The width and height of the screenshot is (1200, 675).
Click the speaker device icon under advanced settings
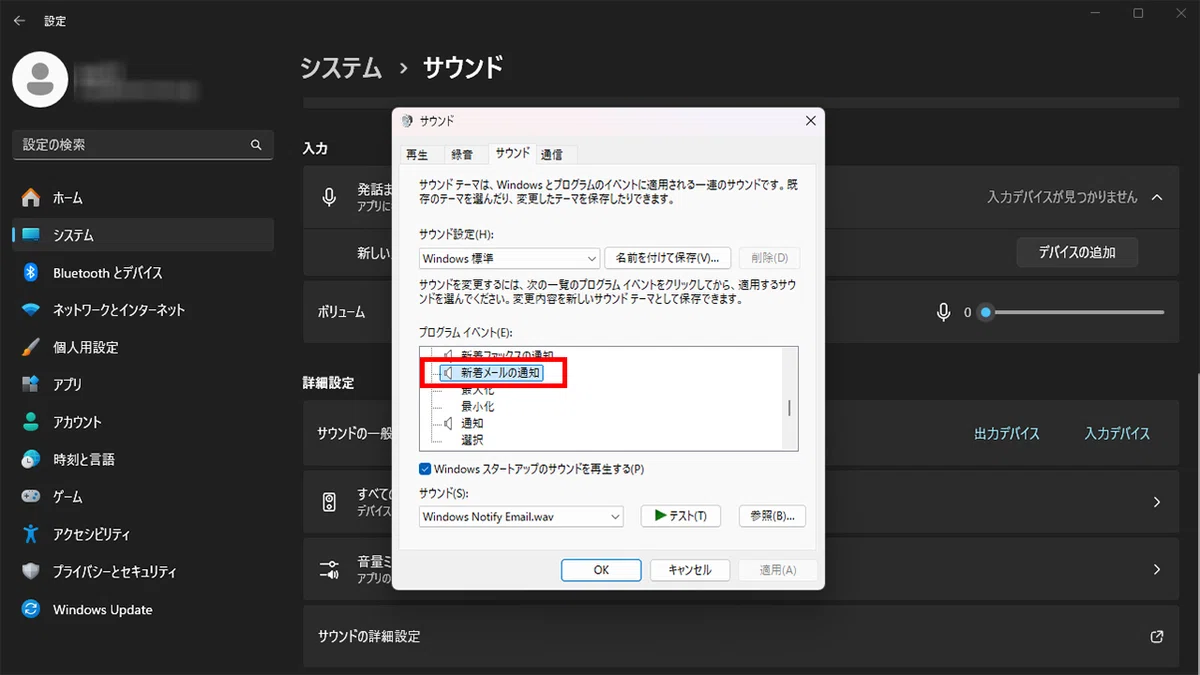click(330, 502)
